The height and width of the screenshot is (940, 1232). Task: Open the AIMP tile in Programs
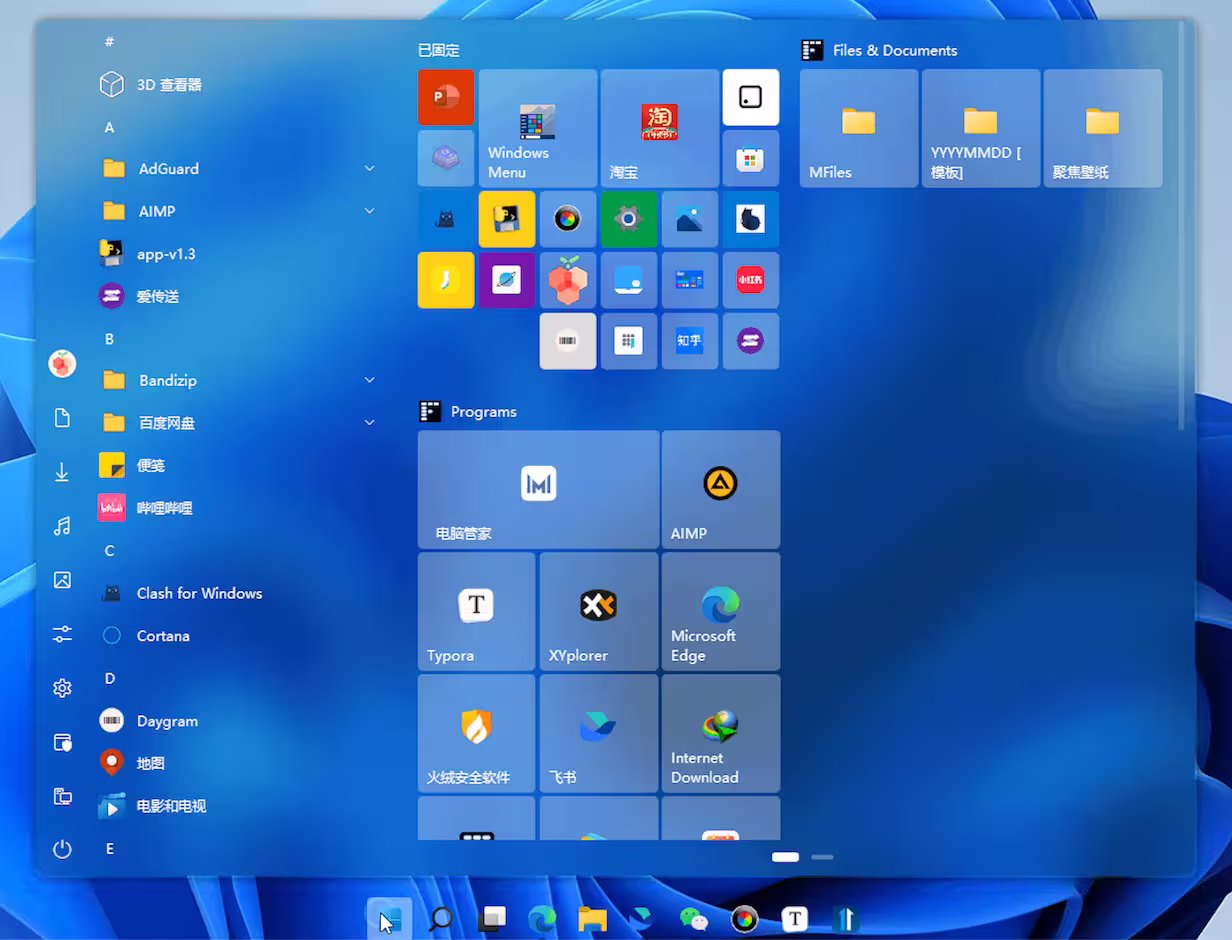coord(721,490)
